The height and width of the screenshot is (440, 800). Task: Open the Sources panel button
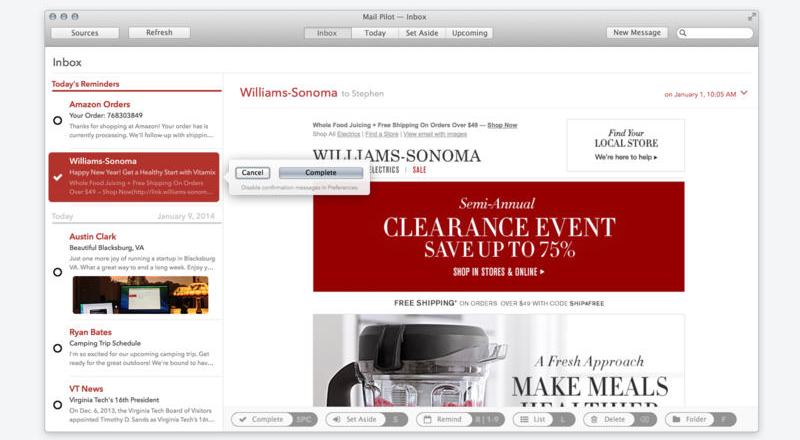[85, 33]
